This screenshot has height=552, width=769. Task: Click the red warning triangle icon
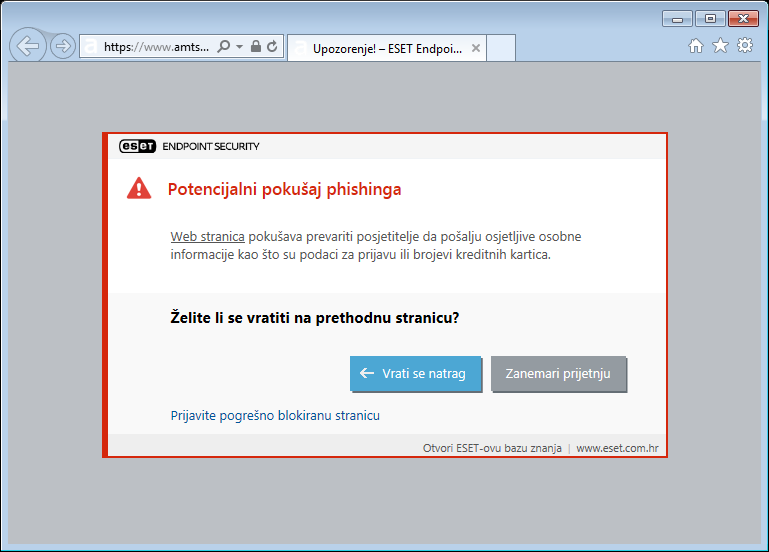point(139,188)
